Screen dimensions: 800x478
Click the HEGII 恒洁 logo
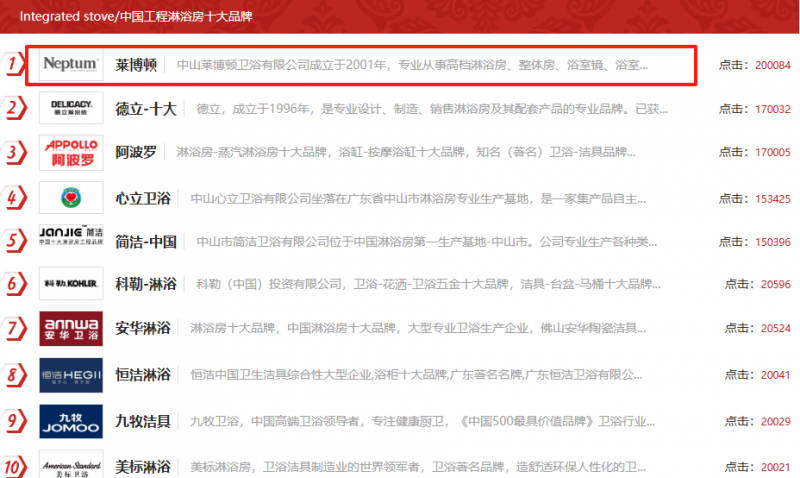(x=71, y=375)
